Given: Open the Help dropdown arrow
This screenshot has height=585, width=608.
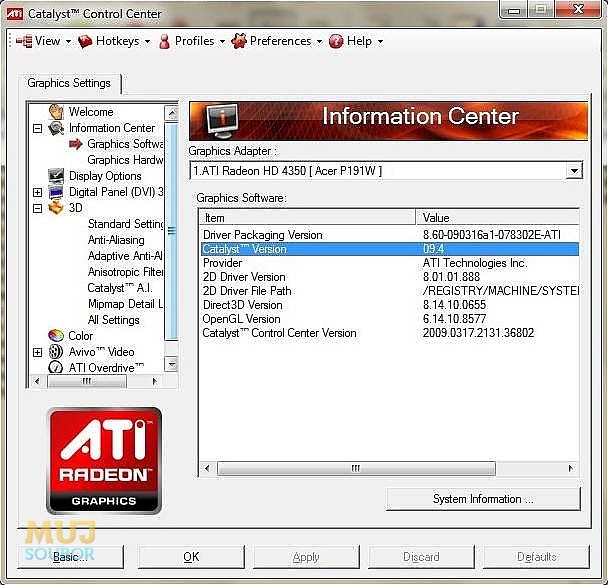Looking at the screenshot, I should pyautogui.click(x=380, y=41).
